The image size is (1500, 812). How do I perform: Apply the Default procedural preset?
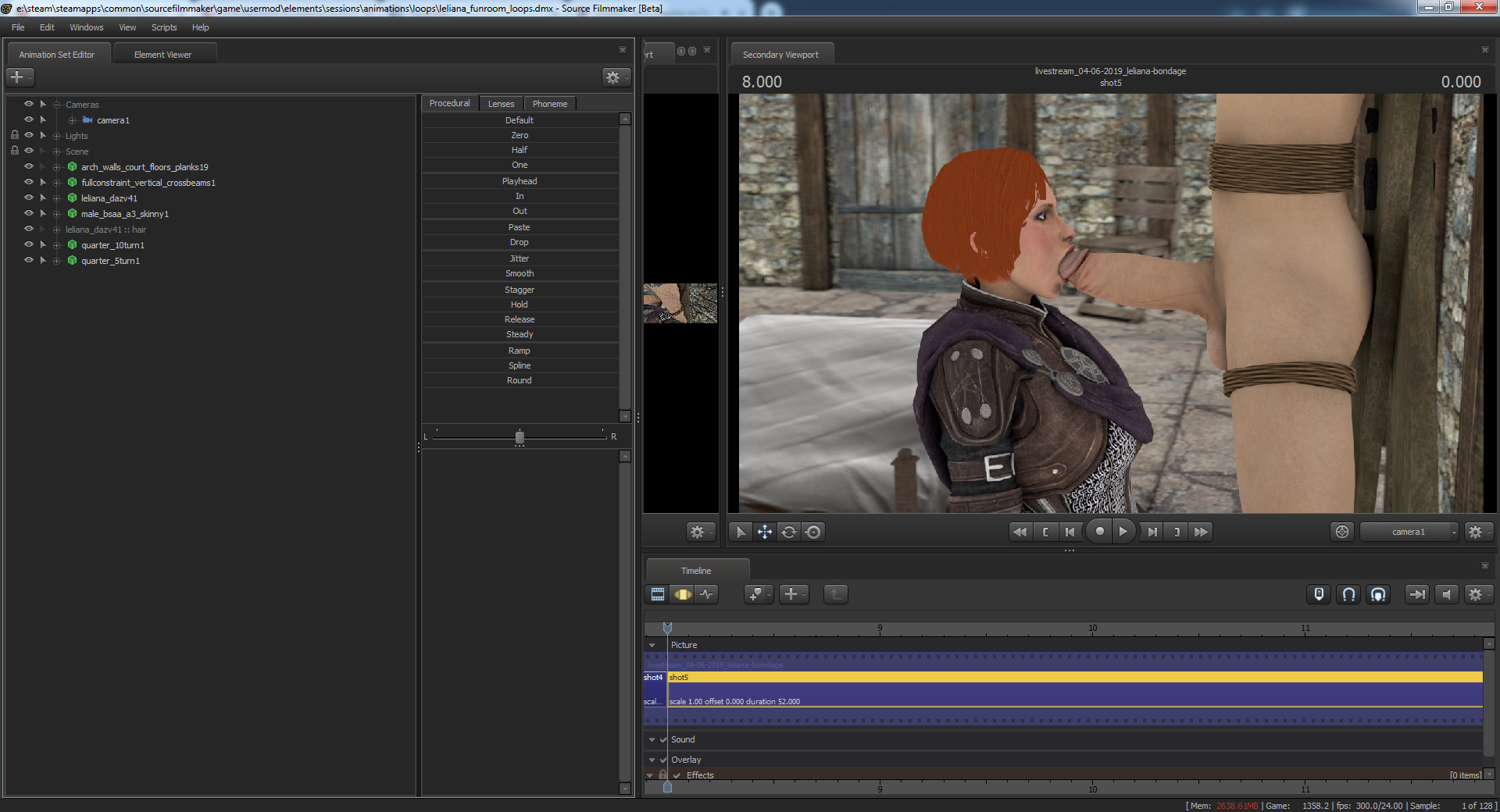[520, 120]
